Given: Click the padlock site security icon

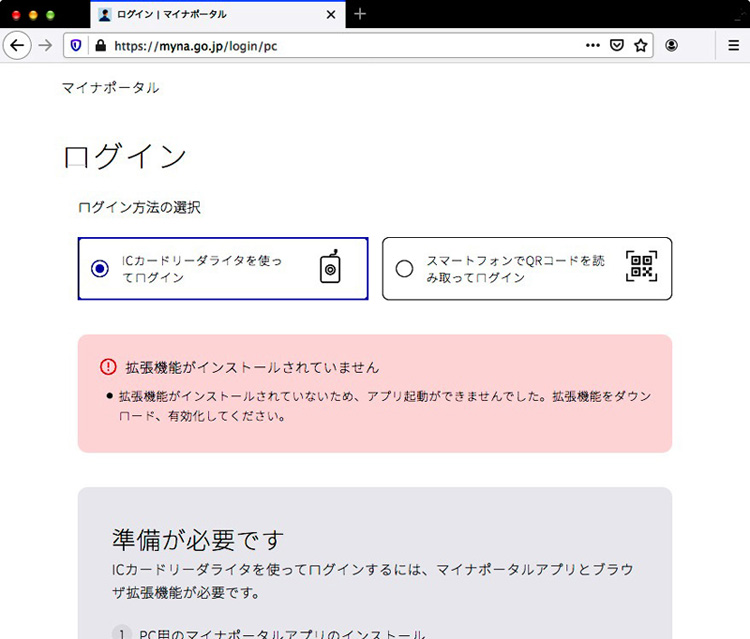Looking at the screenshot, I should point(98,45).
